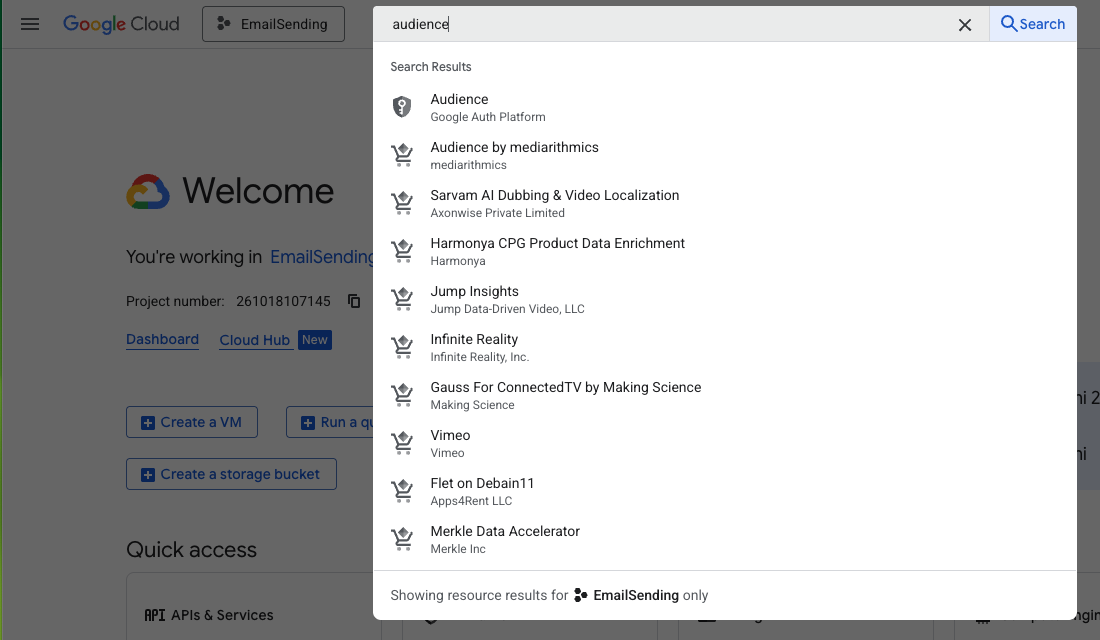Click cart icon next to Infinite Reality
Viewport: 1100px width, 640px height.
pyautogui.click(x=402, y=347)
